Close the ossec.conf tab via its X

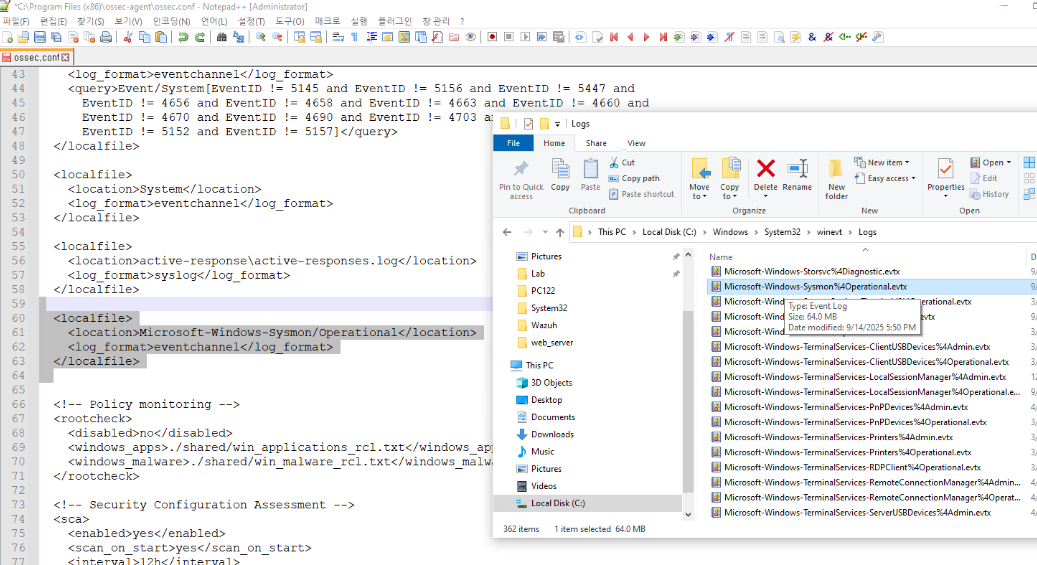tap(65, 58)
